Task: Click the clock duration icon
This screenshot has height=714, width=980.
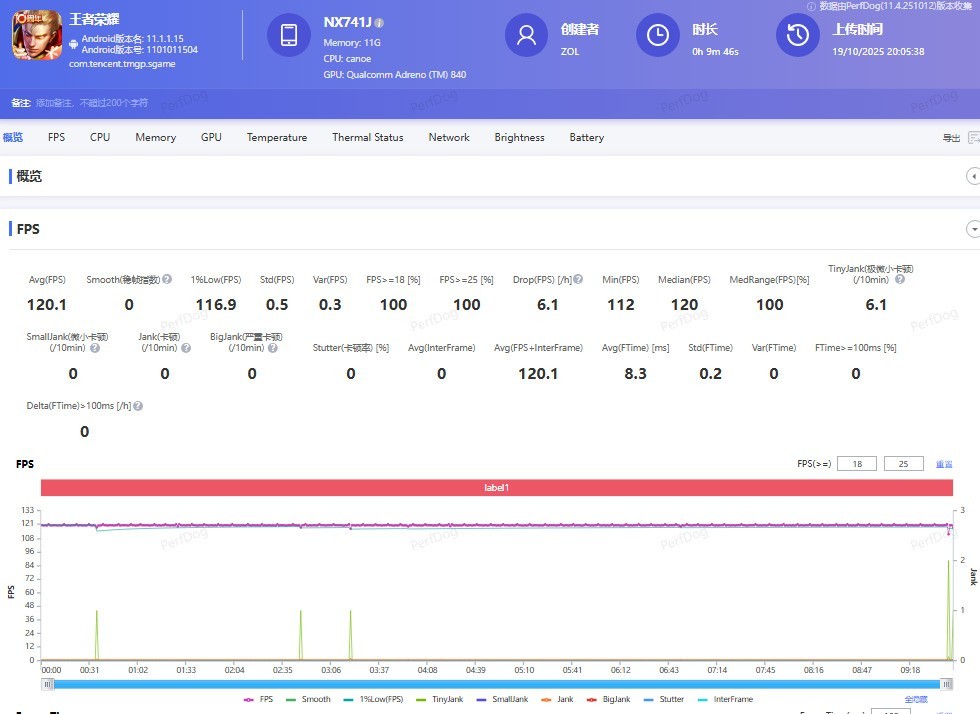Action: (x=658, y=36)
